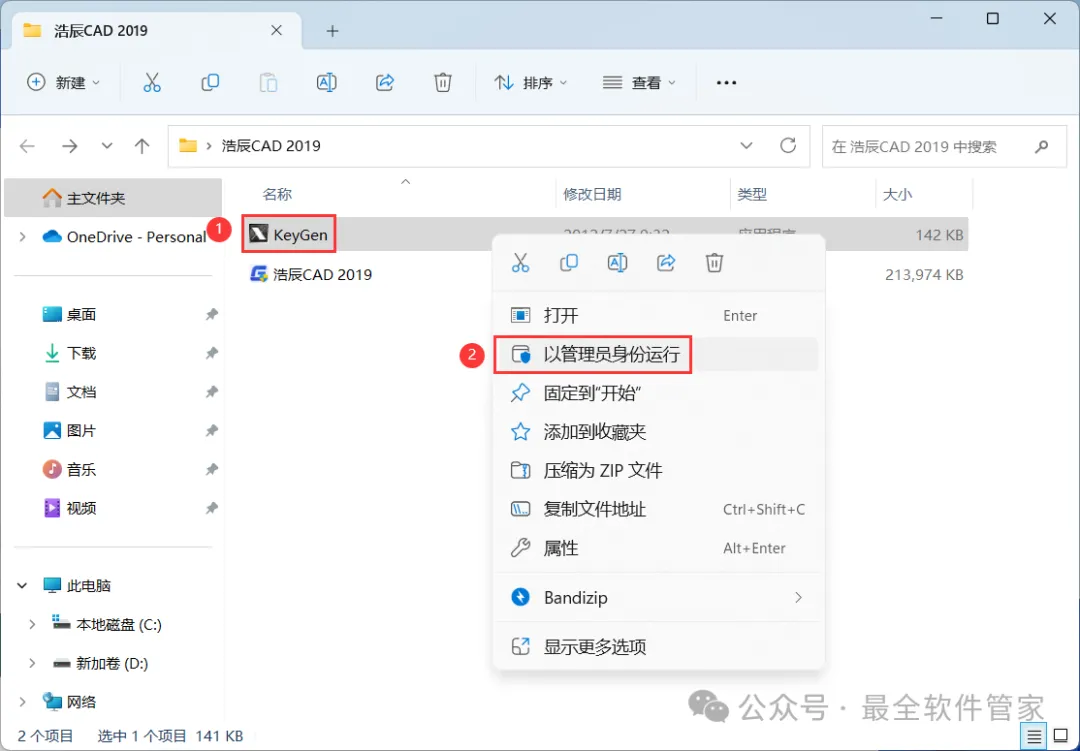This screenshot has height=751, width=1080.
Task: Click the 浩辰CAD 2019 address bar path
Action: click(x=271, y=146)
